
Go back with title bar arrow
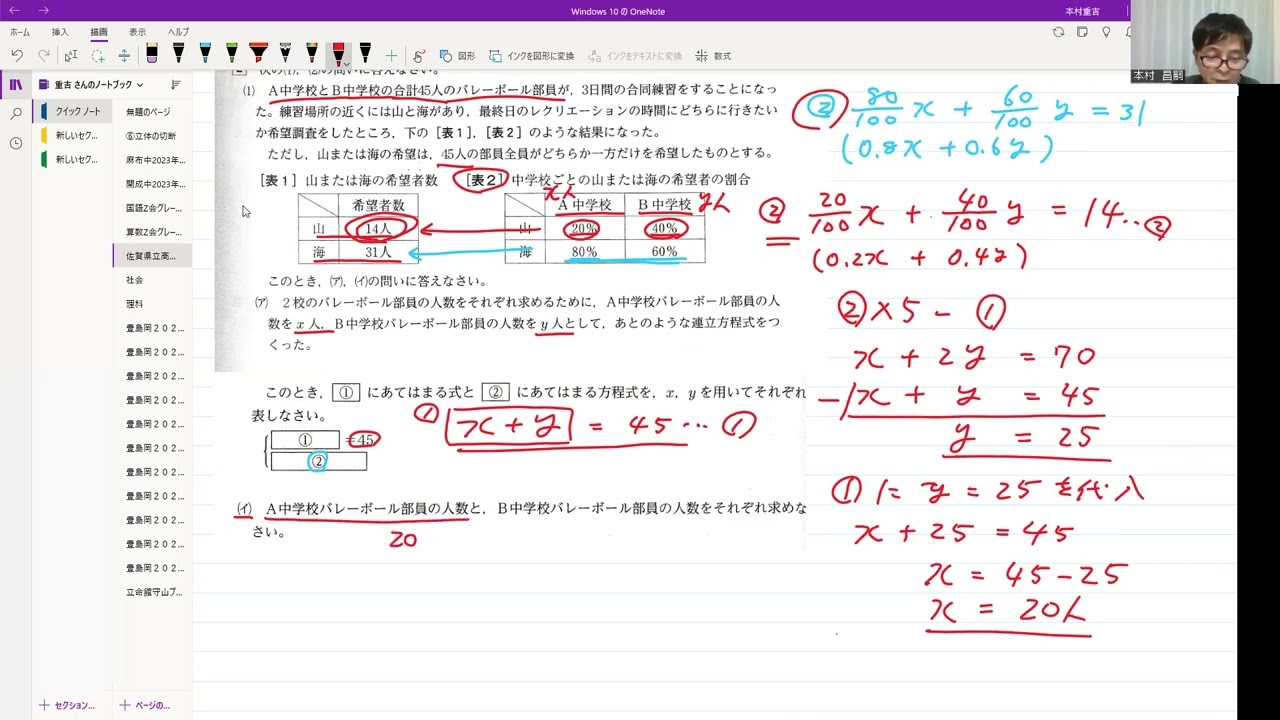15,11
